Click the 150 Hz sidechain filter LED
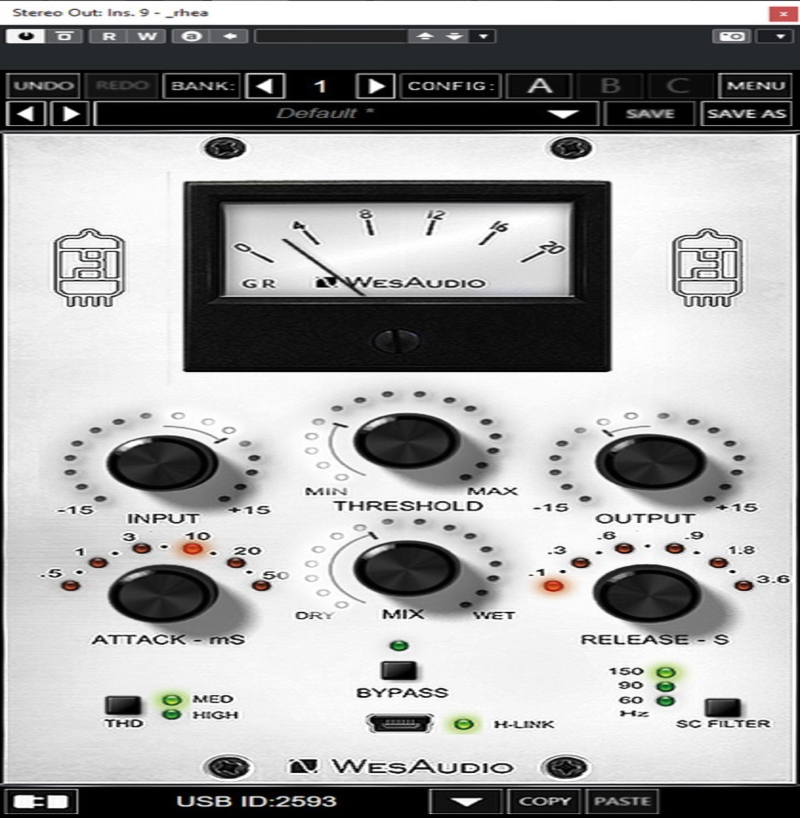 [666, 672]
